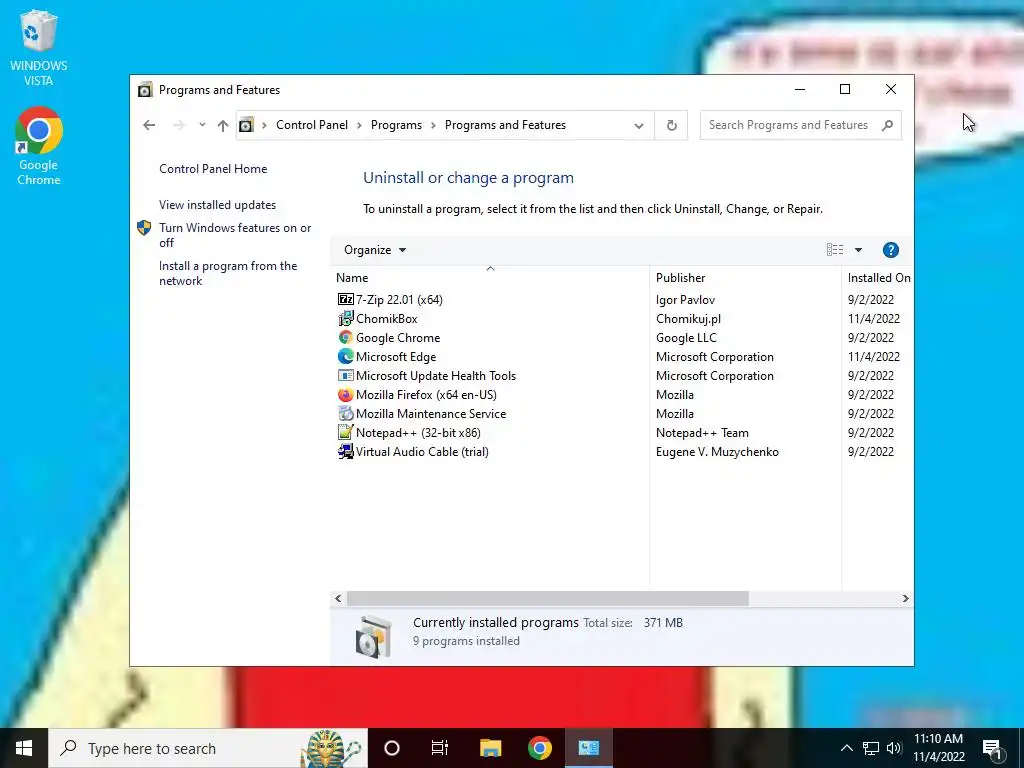The height and width of the screenshot is (768, 1024).
Task: Refresh the Programs and Features list
Action: (671, 125)
